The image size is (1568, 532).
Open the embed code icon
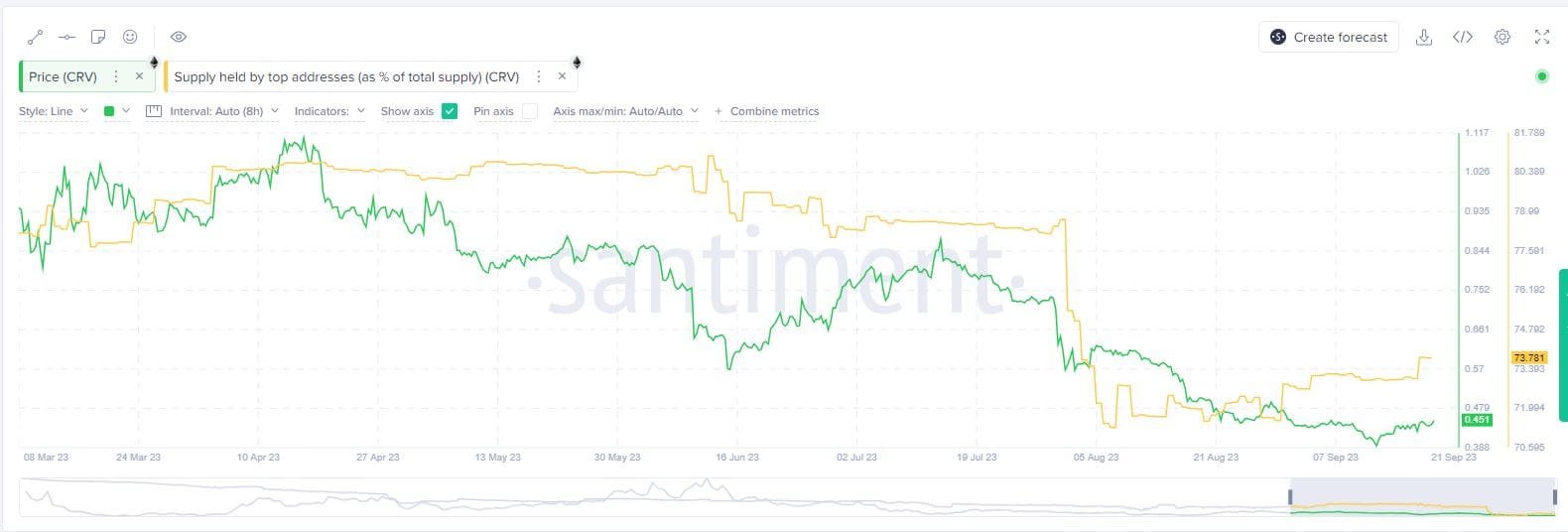click(x=1462, y=37)
